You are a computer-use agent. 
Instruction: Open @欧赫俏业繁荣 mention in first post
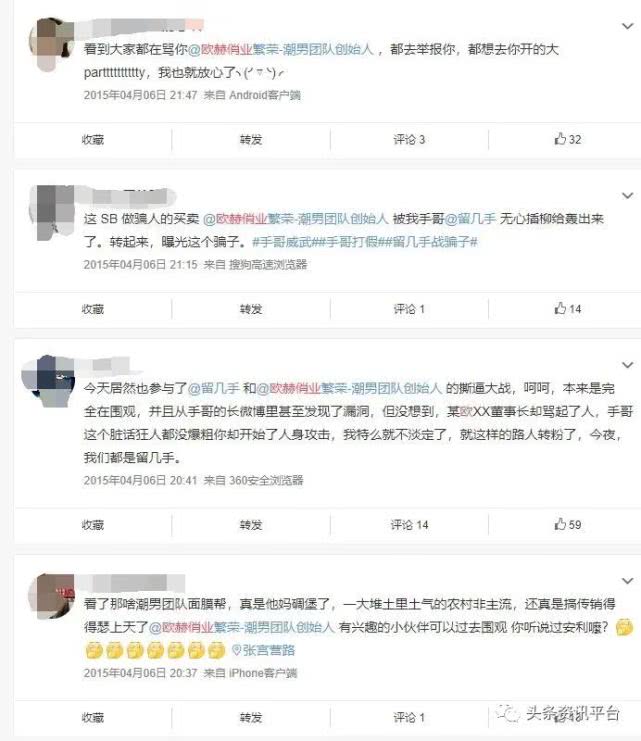(x=281, y=49)
